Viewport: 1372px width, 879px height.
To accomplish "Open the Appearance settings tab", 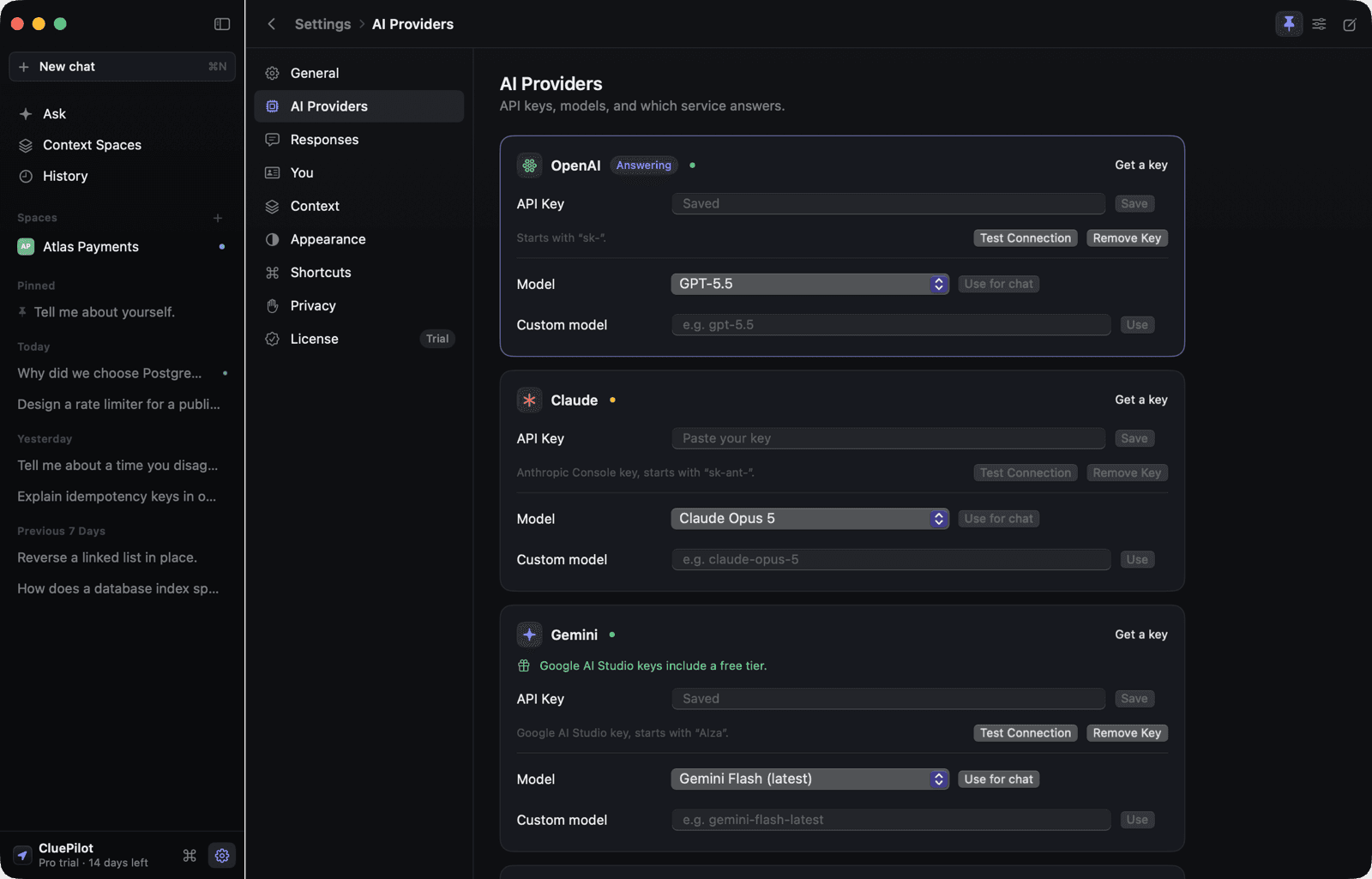I will tap(359, 239).
